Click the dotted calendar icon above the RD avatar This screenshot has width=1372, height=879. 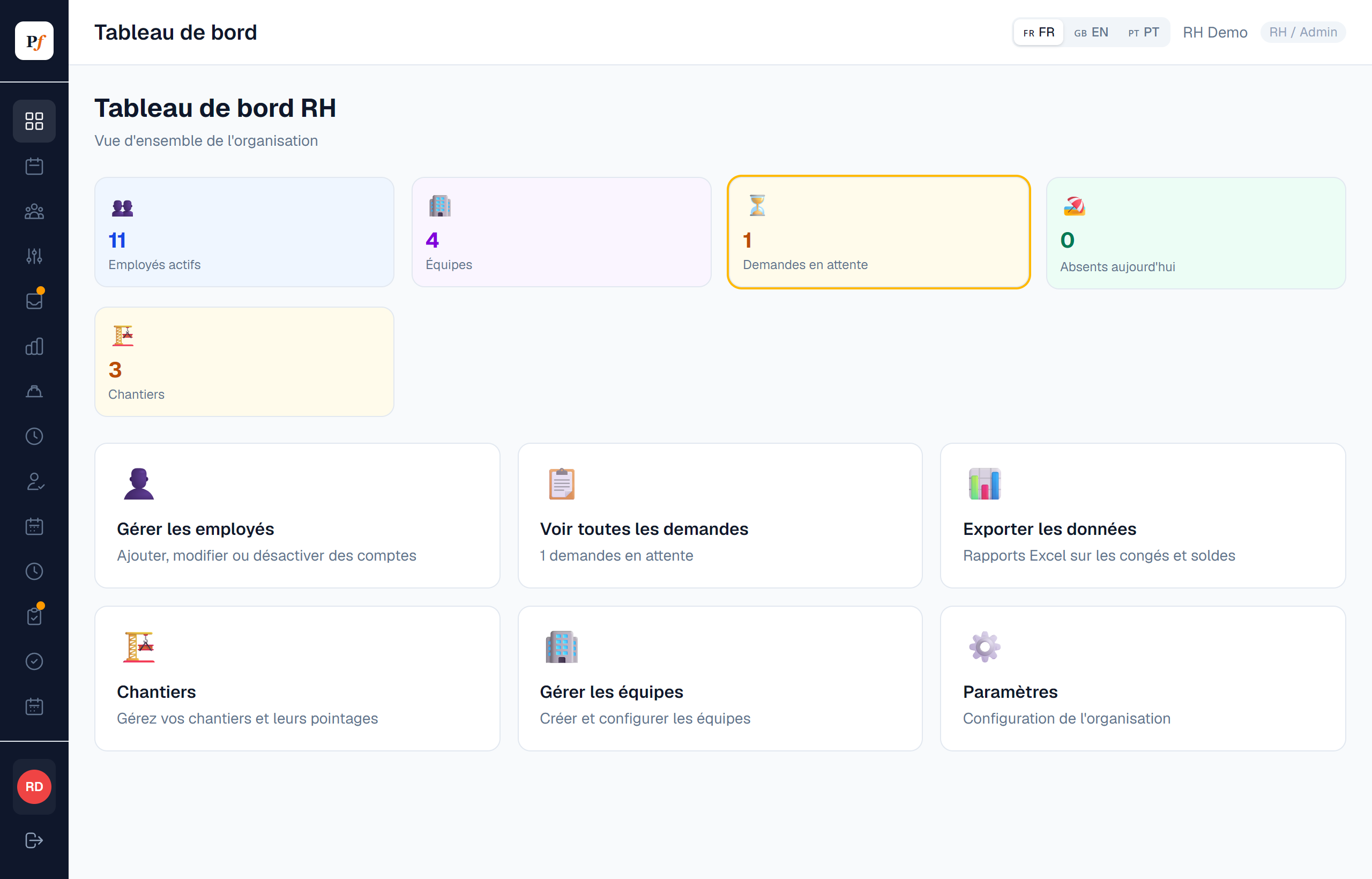coord(34,706)
